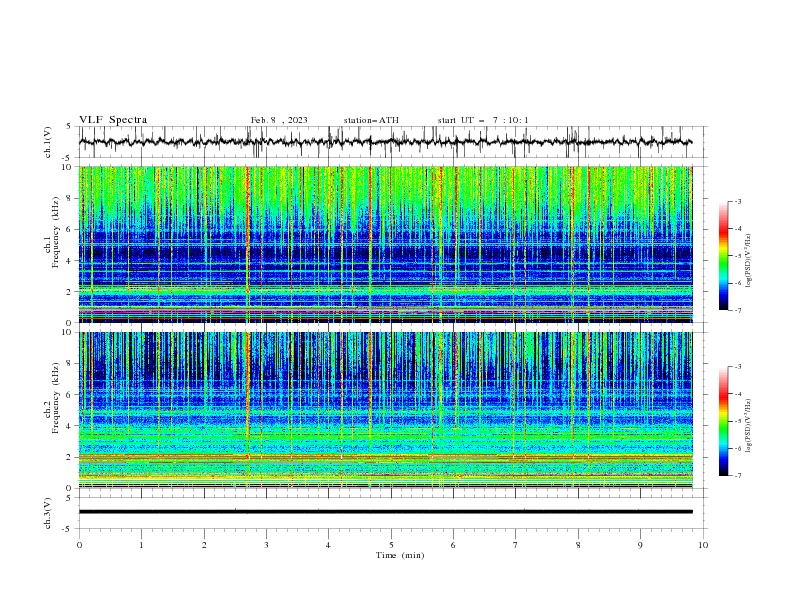Viewport: 792px width, 612px height.
Task: Click the "station=ATH" header label
Action: (371, 120)
